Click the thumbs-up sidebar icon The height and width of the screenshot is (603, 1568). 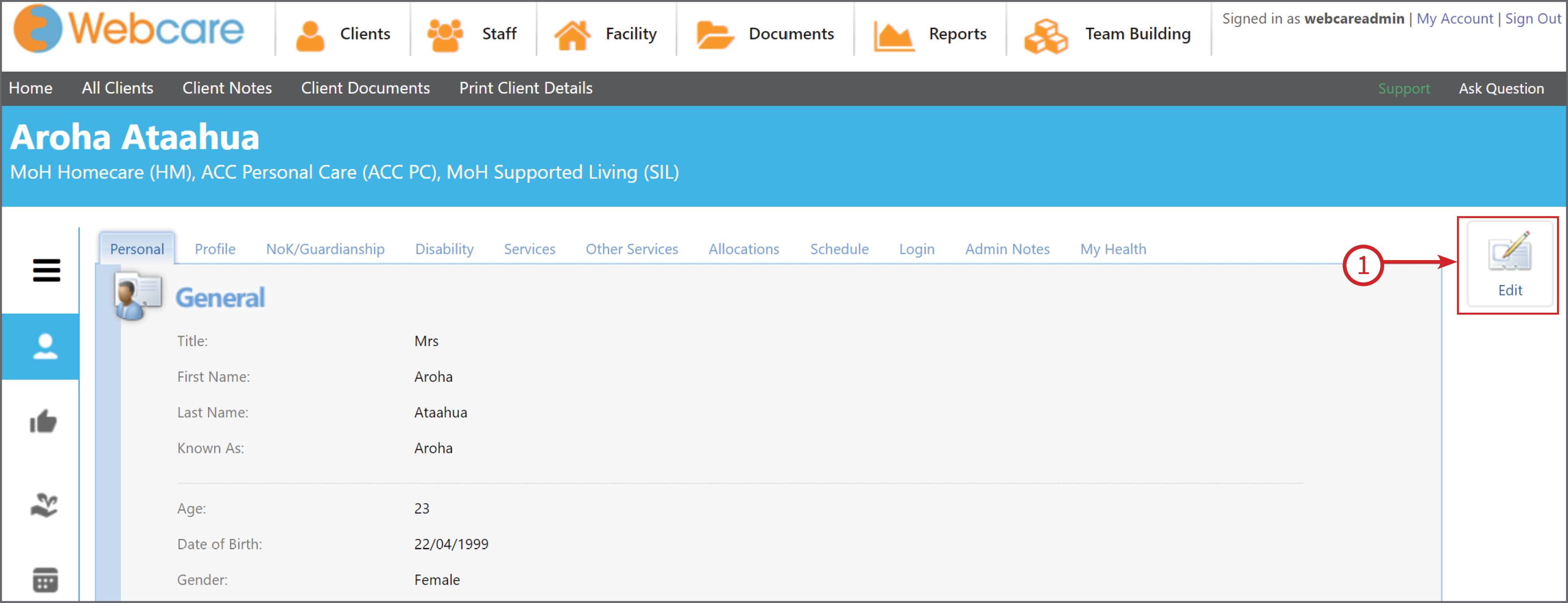(x=44, y=421)
